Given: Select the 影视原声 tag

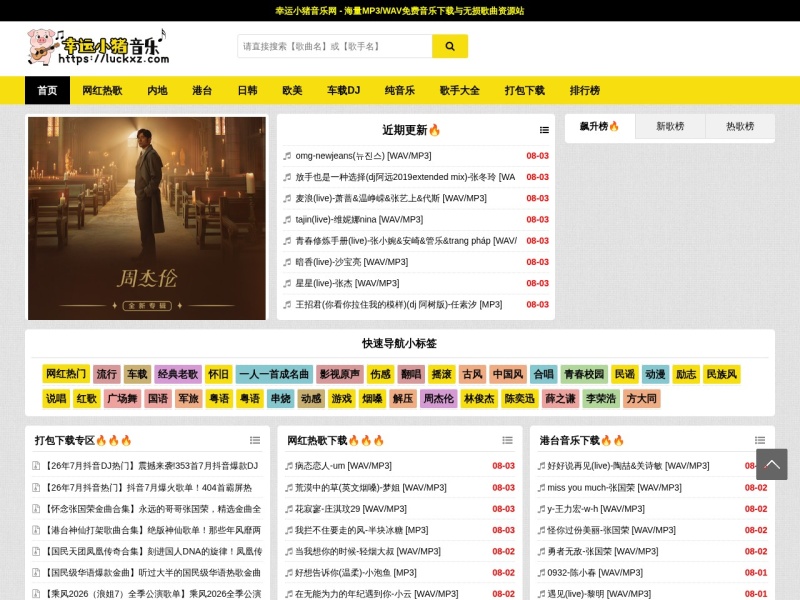Looking at the screenshot, I should pos(340,374).
